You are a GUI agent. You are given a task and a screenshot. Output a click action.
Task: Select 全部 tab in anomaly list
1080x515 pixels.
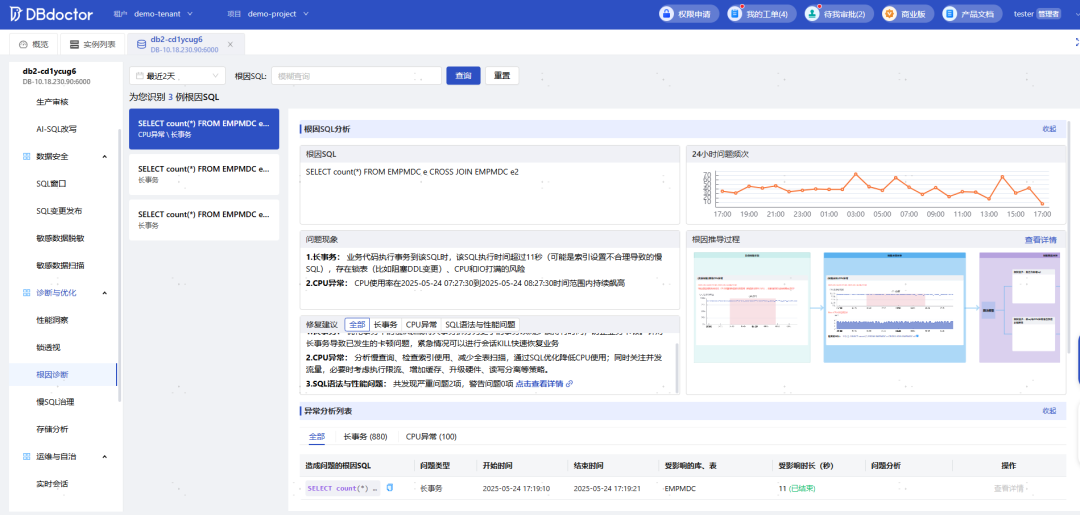(x=317, y=437)
